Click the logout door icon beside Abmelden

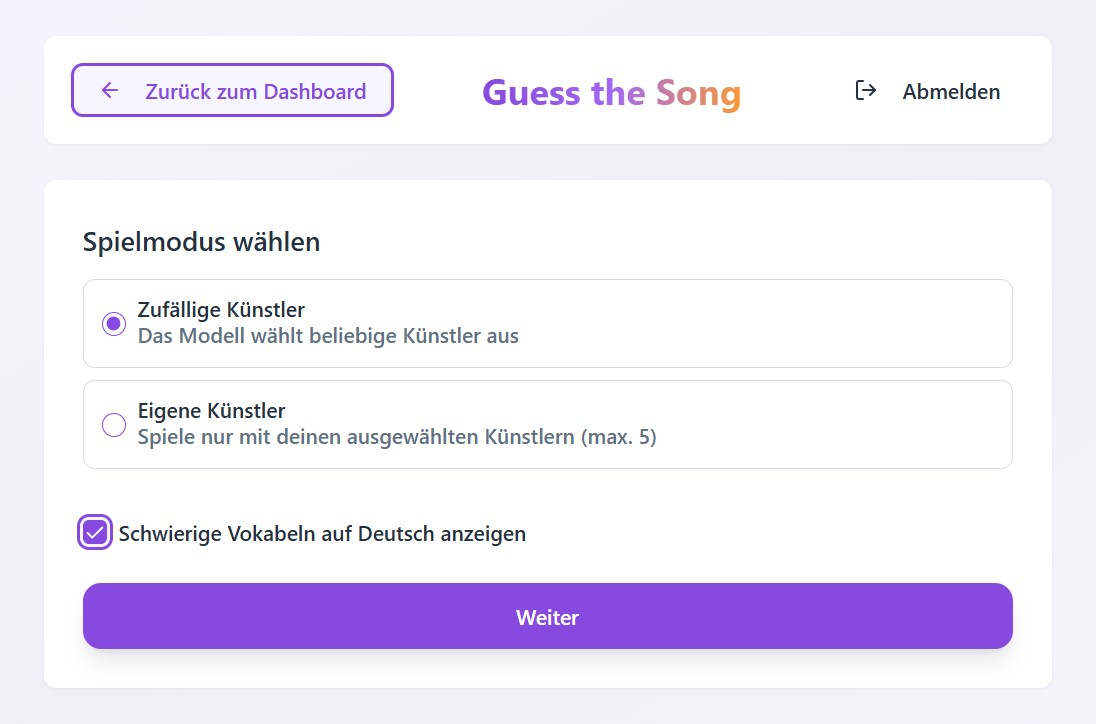[864, 90]
